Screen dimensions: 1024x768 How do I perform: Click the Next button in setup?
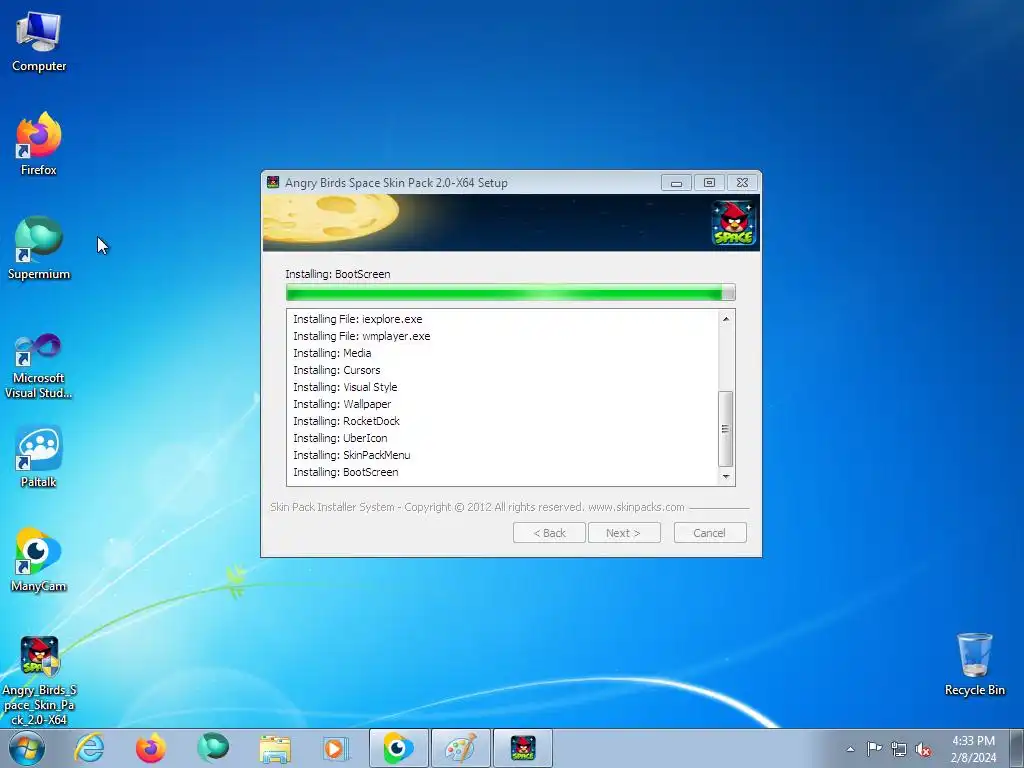pos(624,533)
